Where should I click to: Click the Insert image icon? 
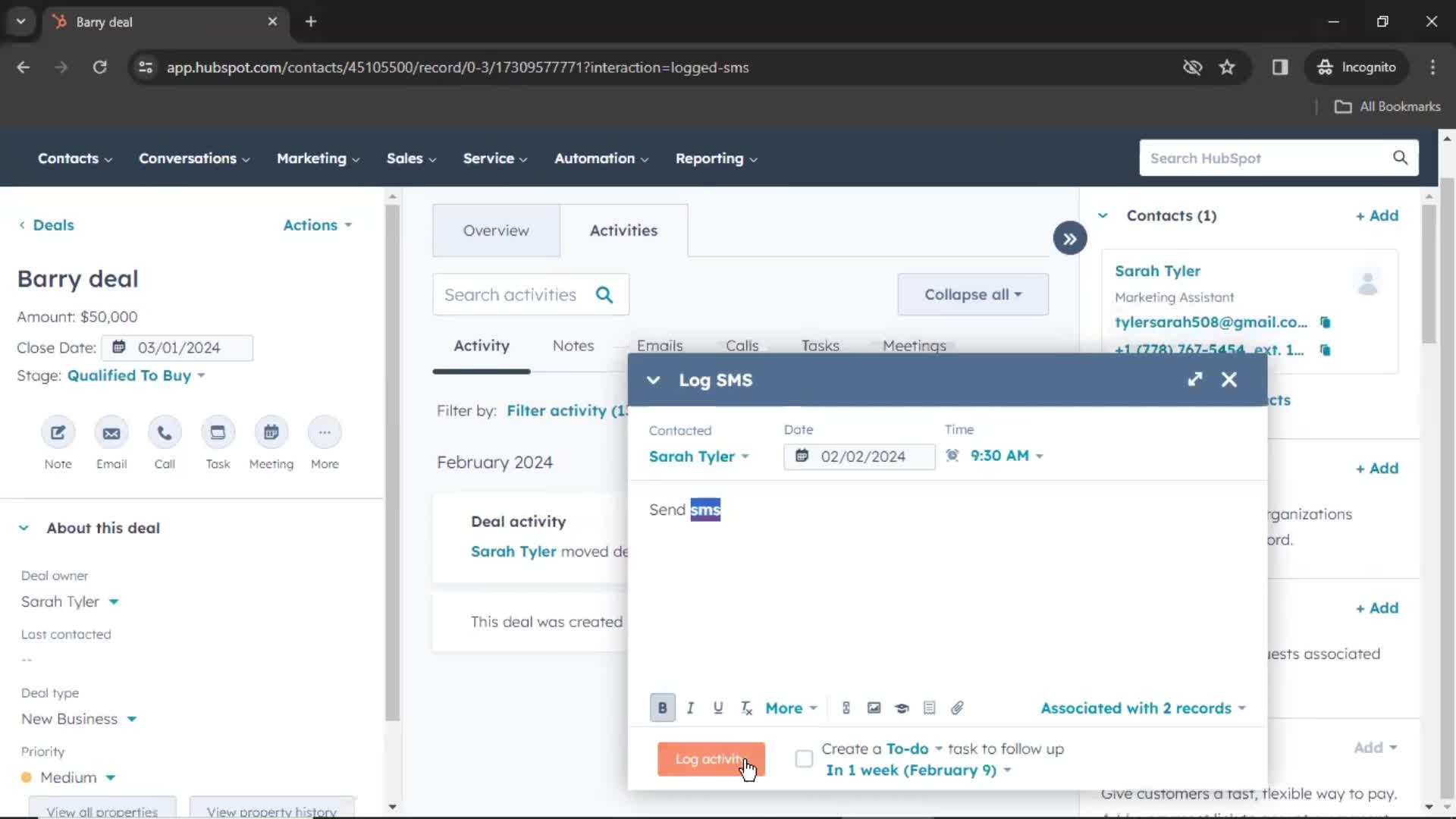tap(873, 708)
